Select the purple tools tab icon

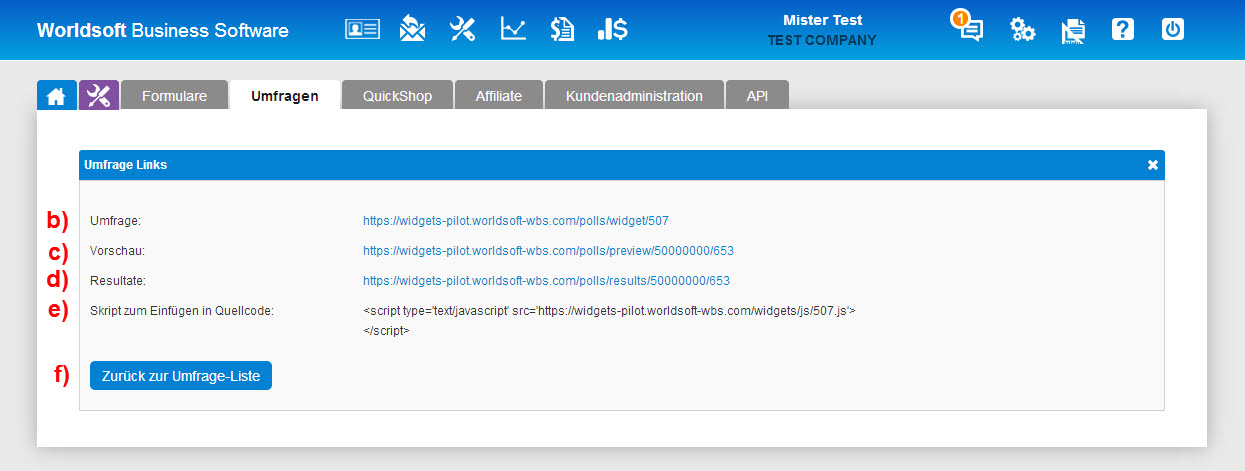point(99,95)
